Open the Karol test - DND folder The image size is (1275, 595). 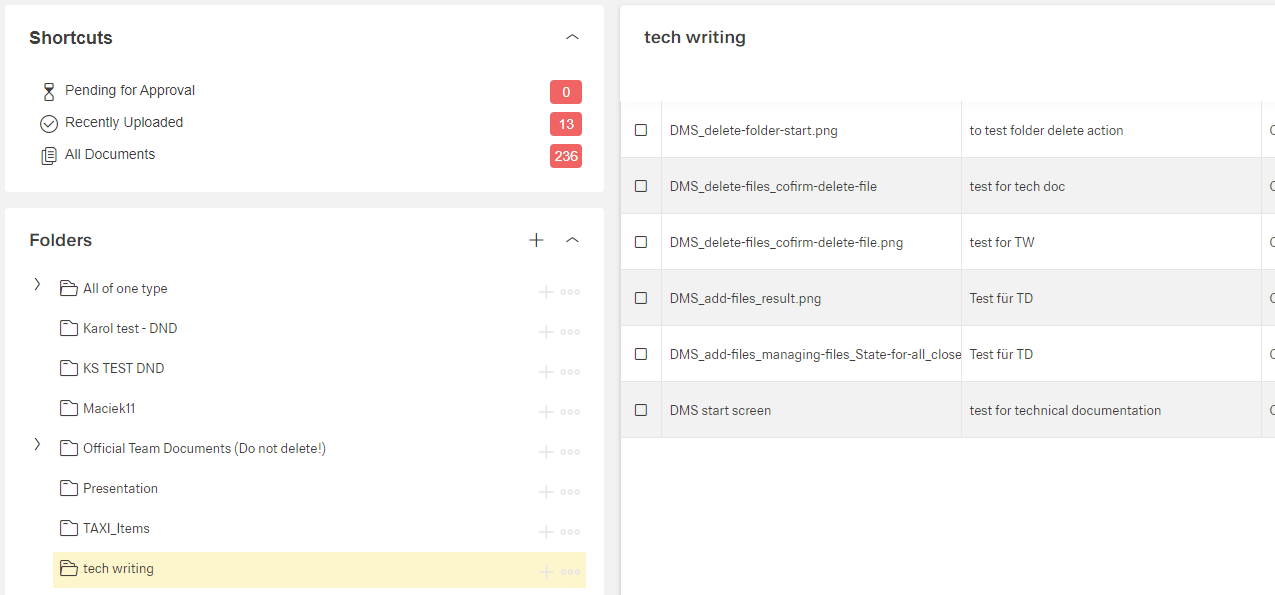click(129, 328)
